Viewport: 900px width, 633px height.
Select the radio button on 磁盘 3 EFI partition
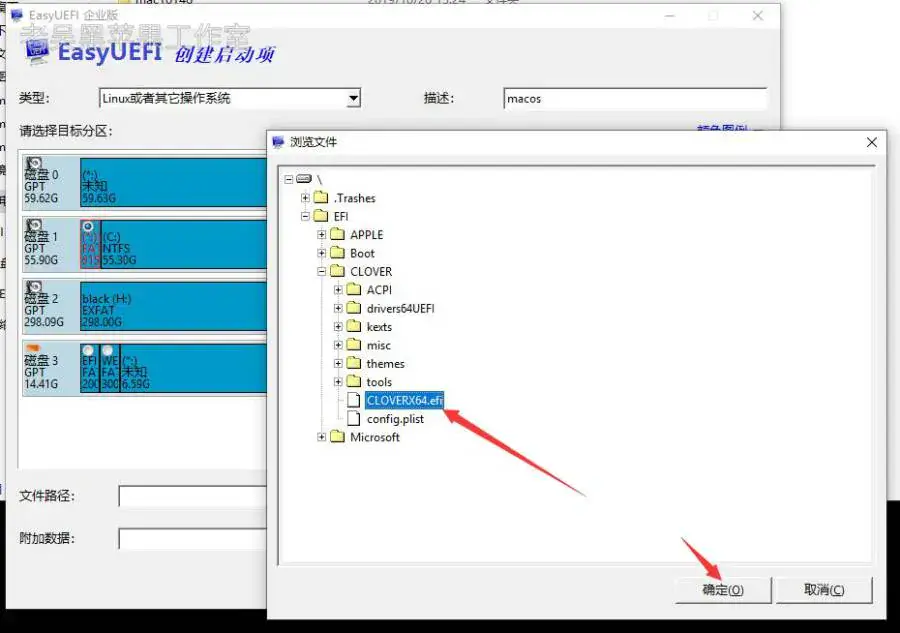point(88,350)
